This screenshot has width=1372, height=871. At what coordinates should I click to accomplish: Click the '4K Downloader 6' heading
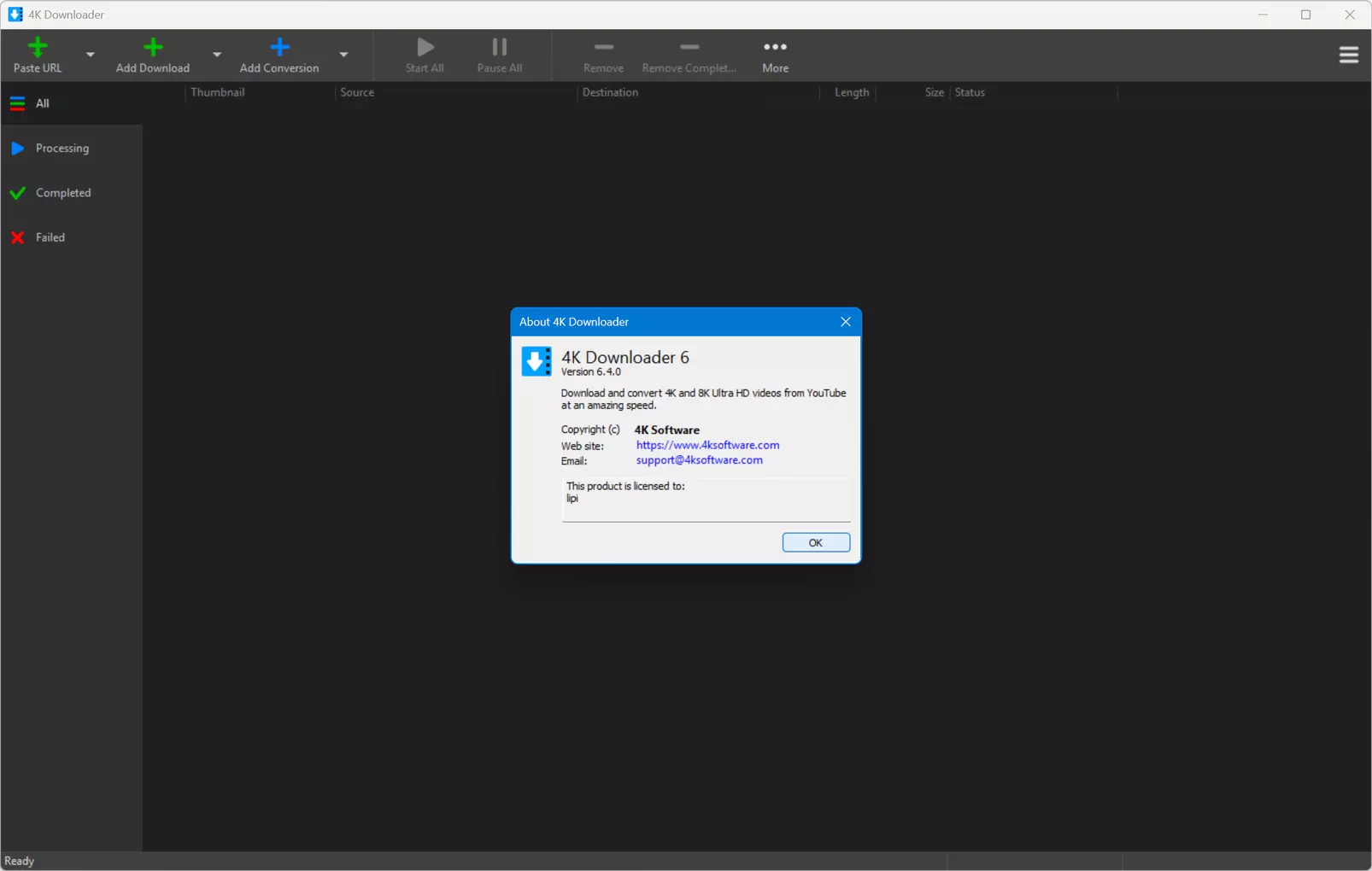[625, 357]
